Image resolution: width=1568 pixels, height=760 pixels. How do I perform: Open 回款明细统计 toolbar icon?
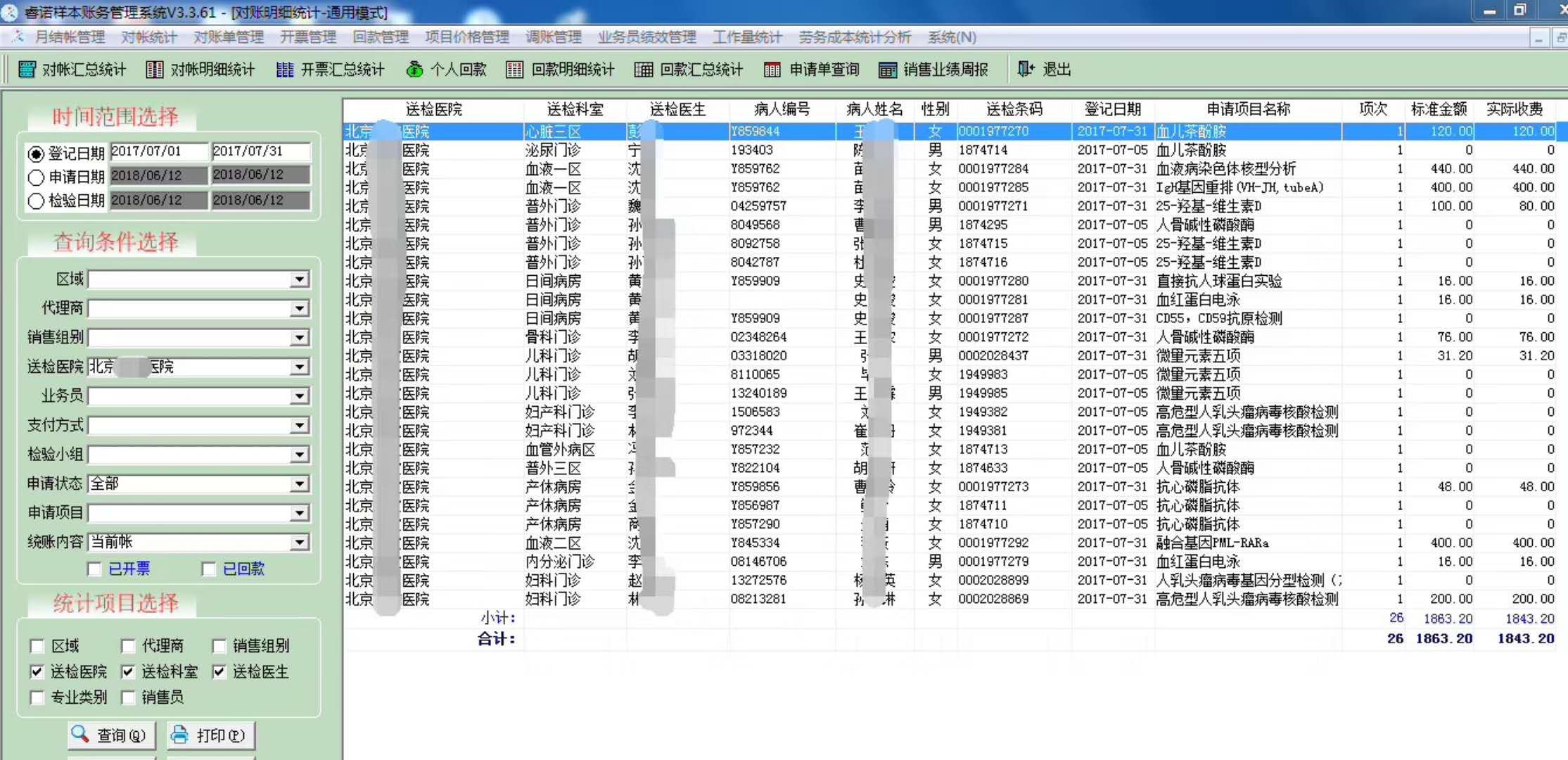pyautogui.click(x=561, y=69)
